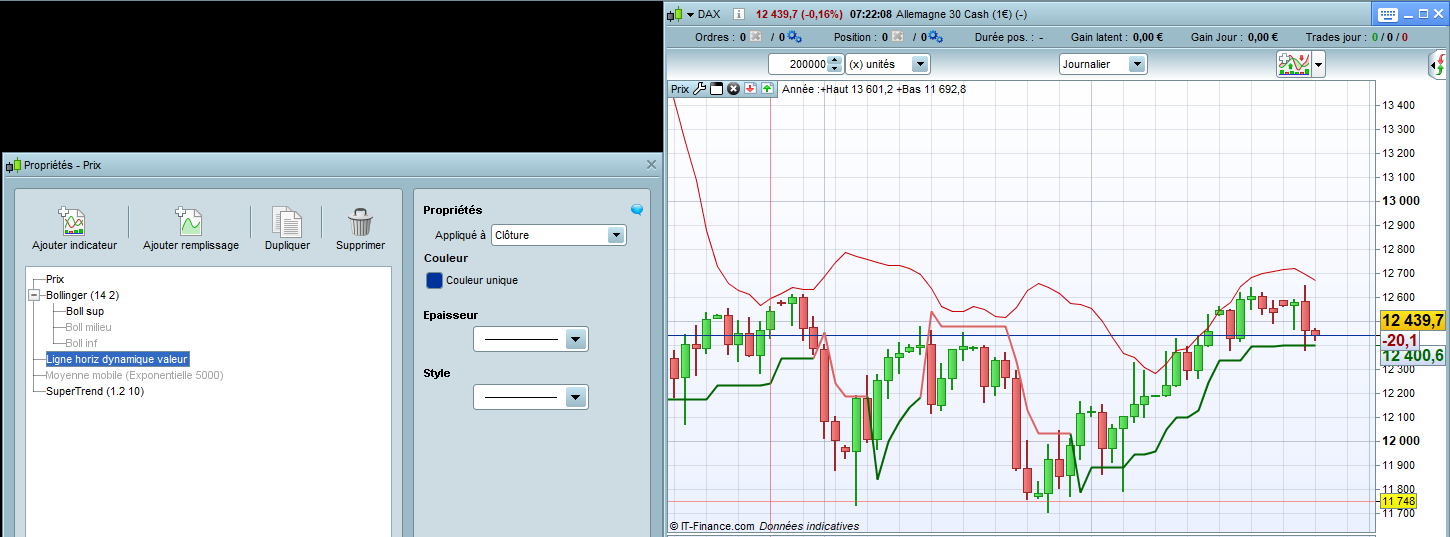Click the candlestick icon beside DAX title
The image size is (1450, 537).
point(676,14)
